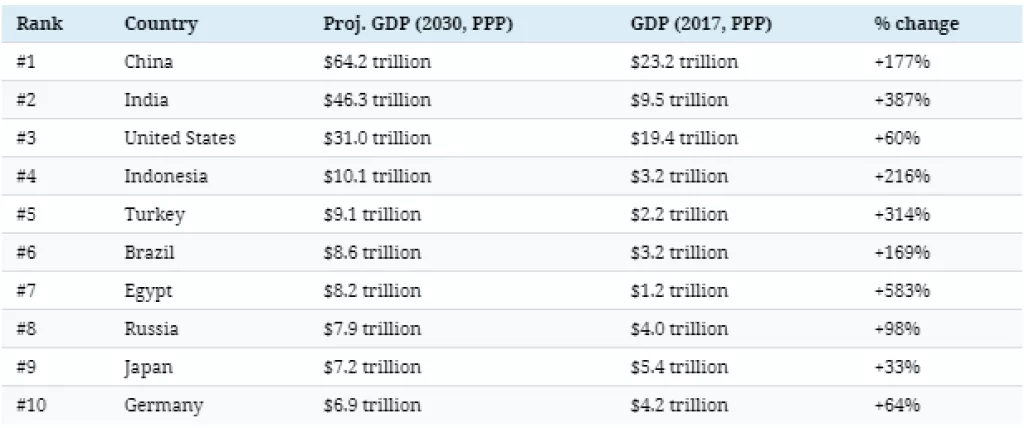Click the #10 rank cell

33,405
